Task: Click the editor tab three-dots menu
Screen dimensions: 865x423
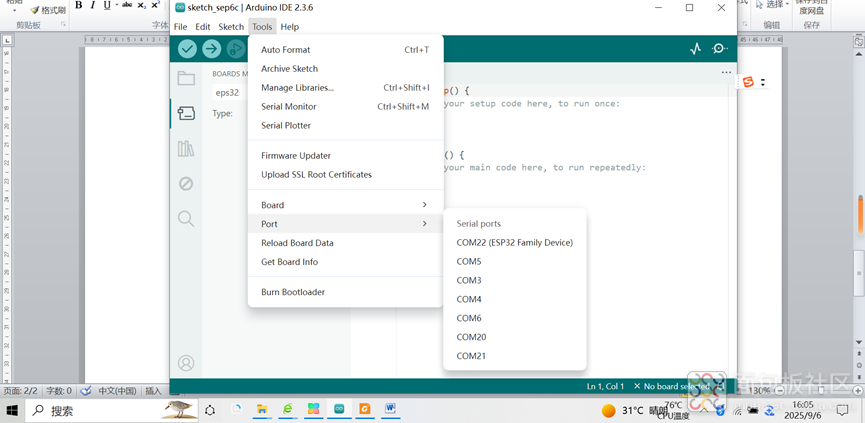Action: point(726,73)
